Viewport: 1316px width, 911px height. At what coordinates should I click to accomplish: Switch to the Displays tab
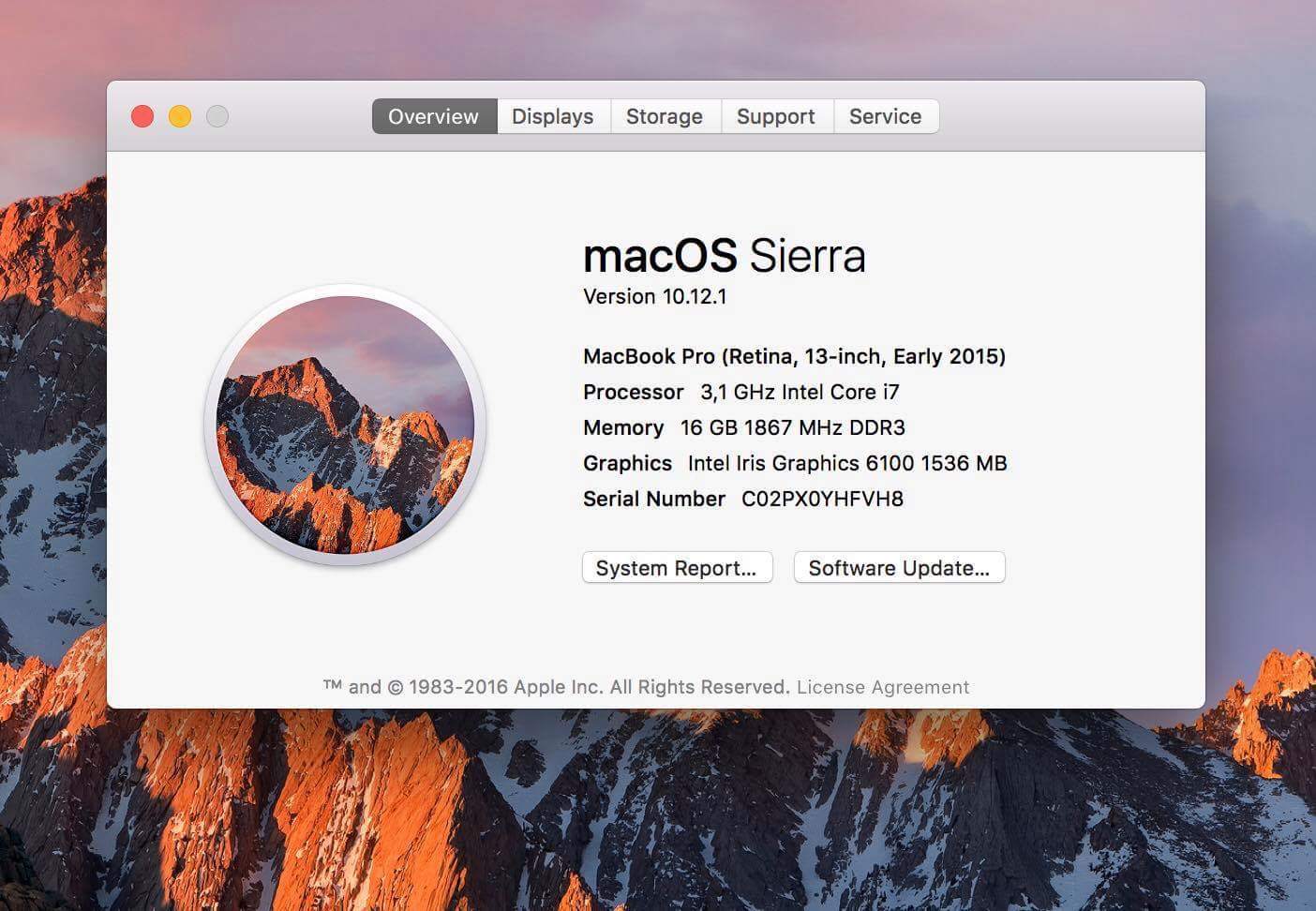(553, 116)
